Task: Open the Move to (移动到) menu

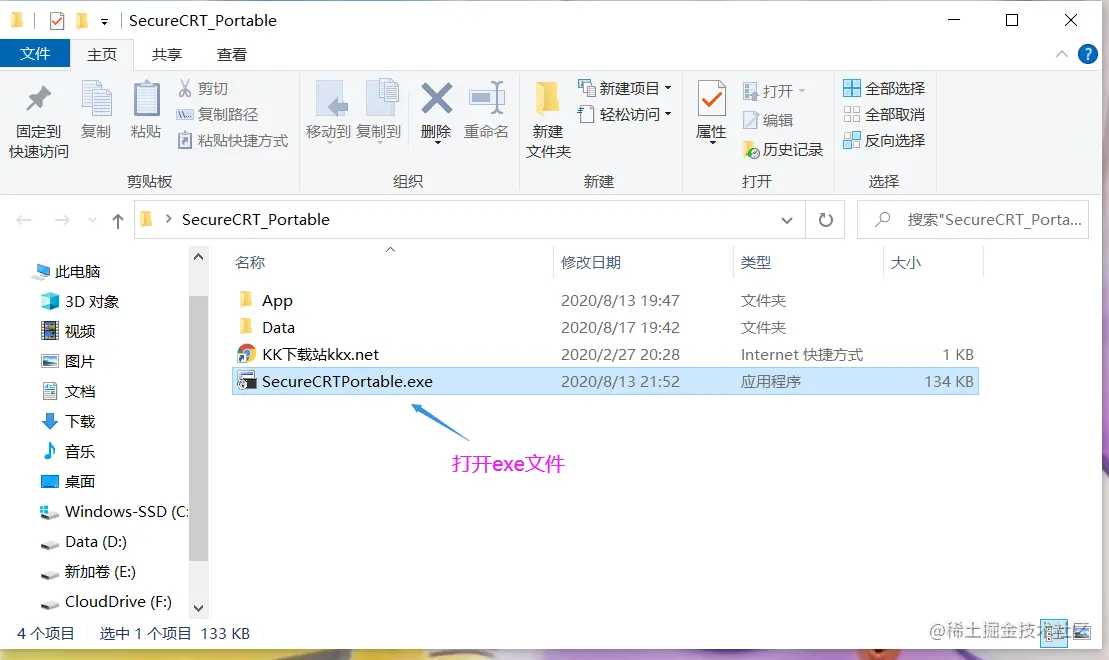Action: [x=328, y=112]
